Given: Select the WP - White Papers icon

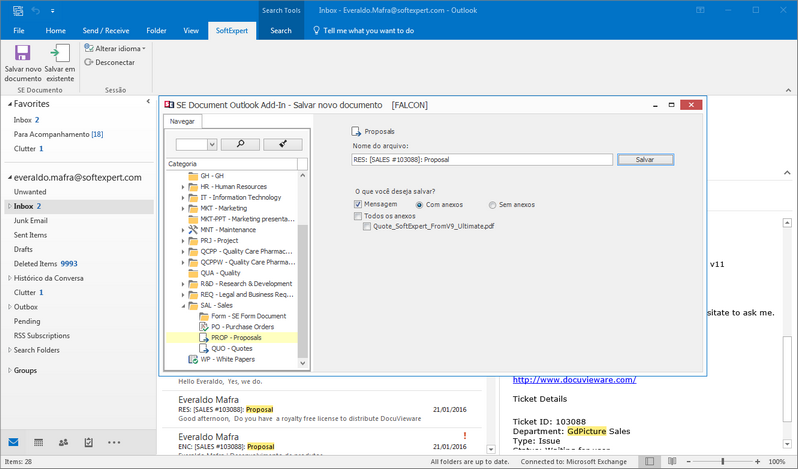Looking at the screenshot, I should pos(193,359).
